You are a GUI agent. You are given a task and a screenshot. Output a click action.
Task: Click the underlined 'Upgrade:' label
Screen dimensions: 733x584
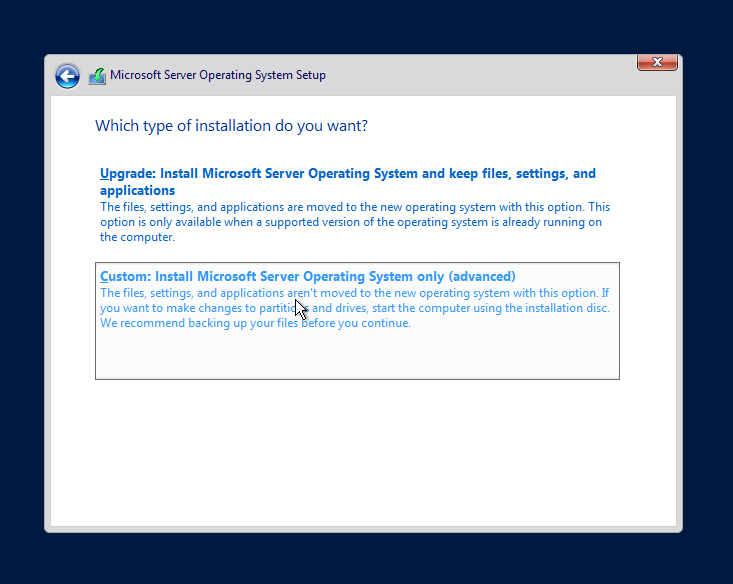(126, 174)
